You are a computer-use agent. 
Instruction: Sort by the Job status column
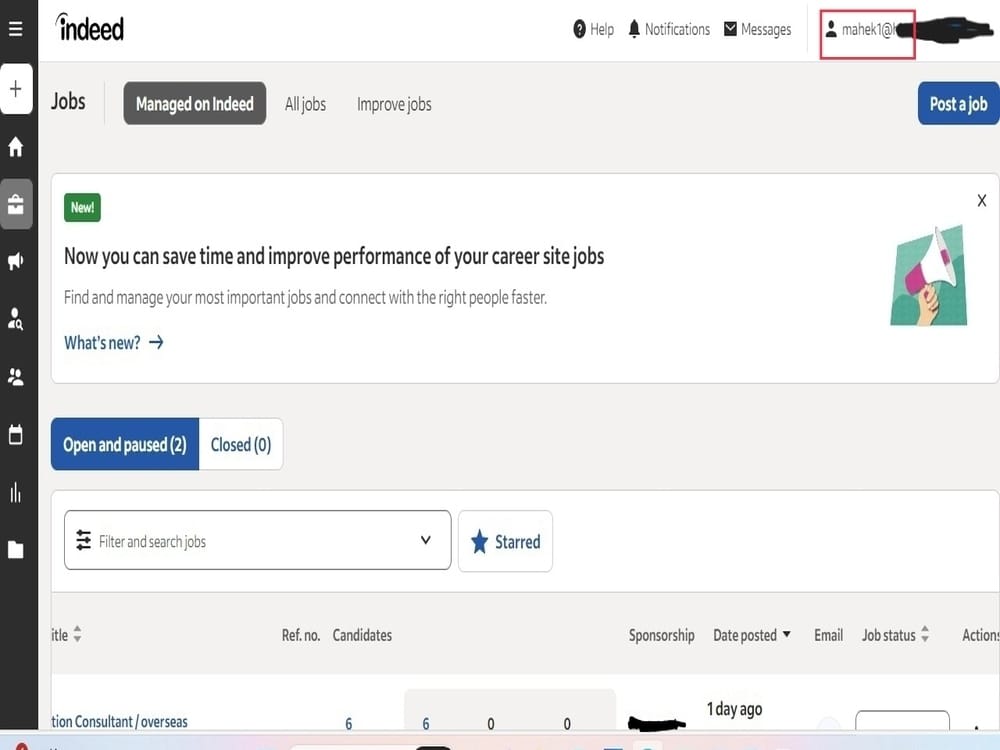coord(895,635)
